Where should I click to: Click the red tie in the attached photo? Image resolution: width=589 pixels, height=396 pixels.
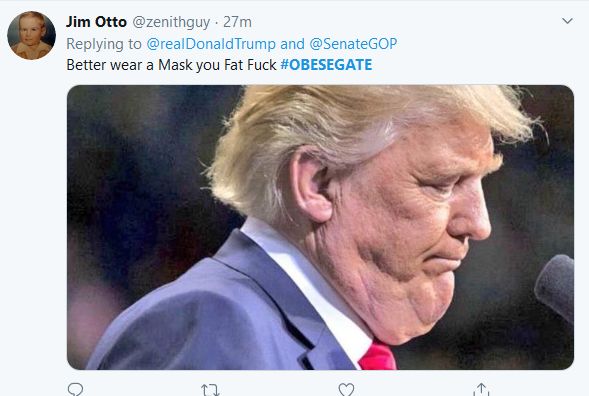point(378,356)
